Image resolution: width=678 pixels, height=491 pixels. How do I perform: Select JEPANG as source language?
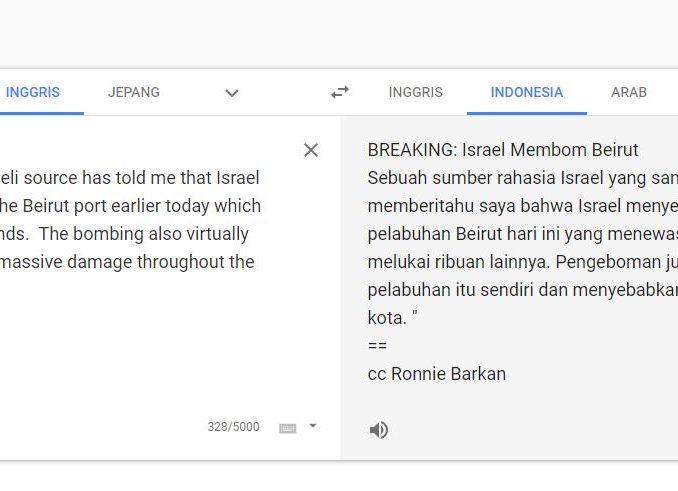[x=134, y=92]
